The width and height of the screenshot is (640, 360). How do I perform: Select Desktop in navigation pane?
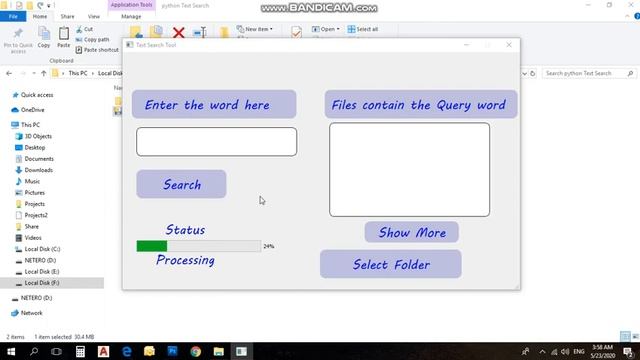click(35, 147)
